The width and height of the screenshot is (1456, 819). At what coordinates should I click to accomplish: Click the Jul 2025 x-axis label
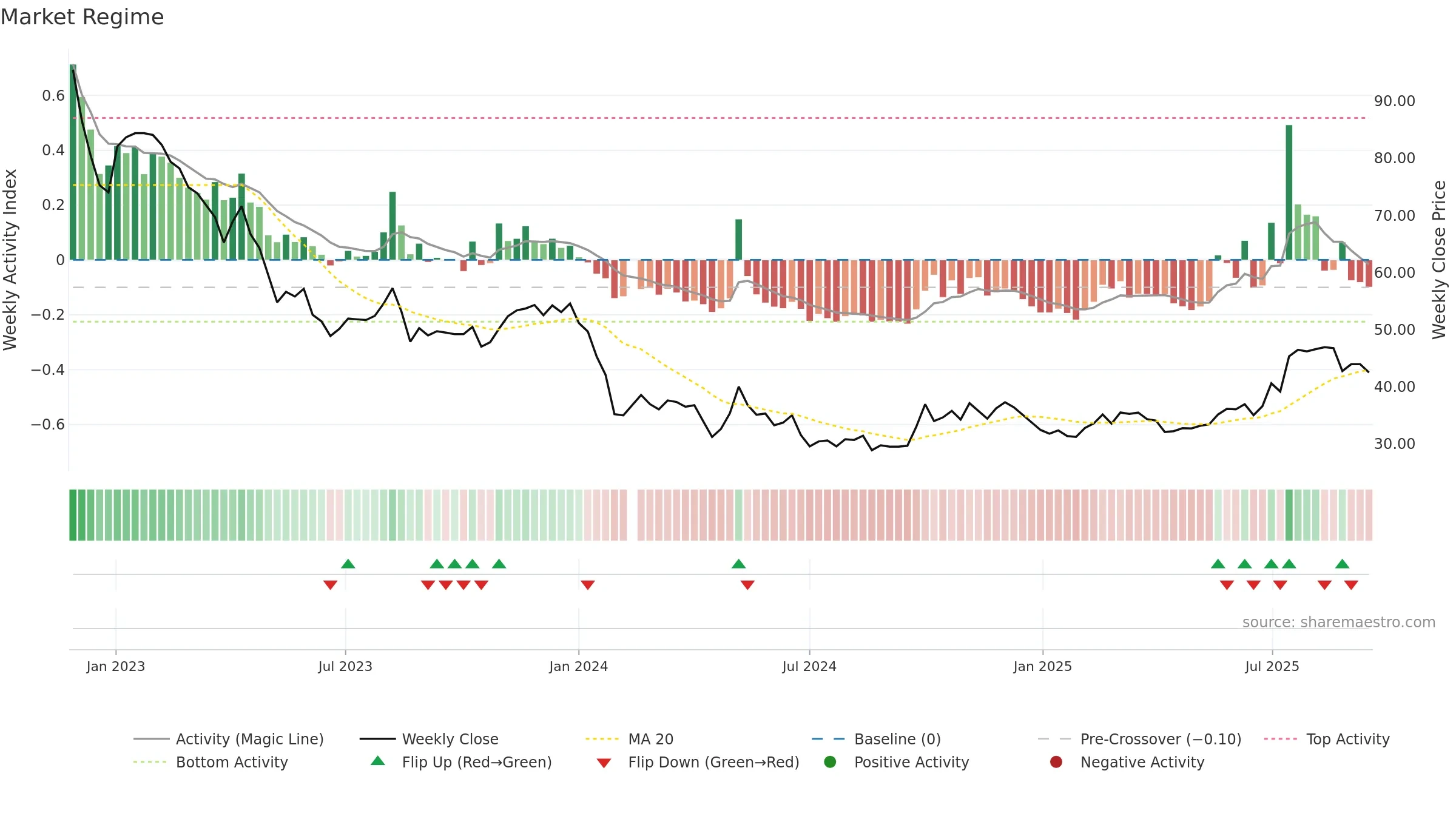point(1272,666)
